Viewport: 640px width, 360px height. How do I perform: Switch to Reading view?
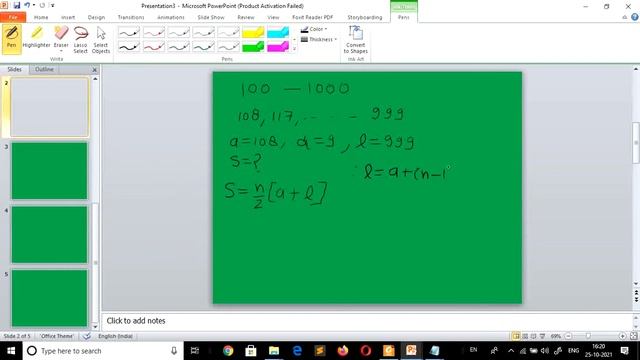[533, 336]
